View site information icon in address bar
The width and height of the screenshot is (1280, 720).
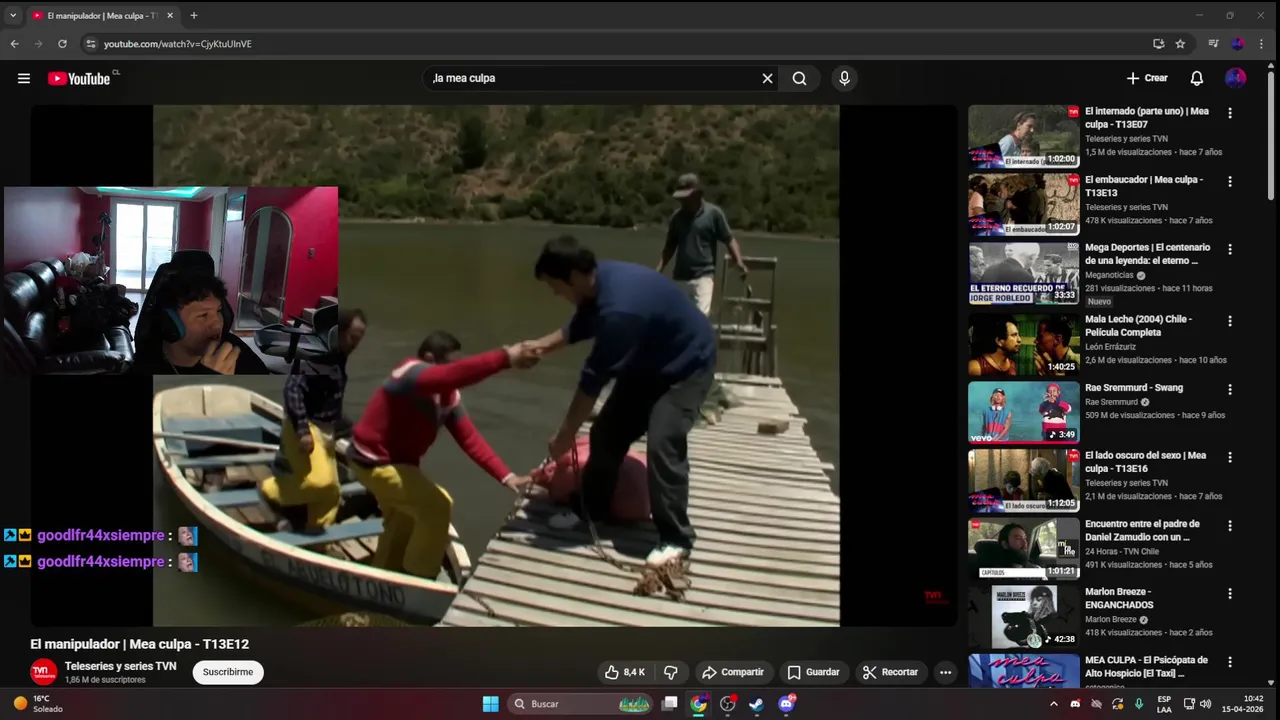coord(91,44)
